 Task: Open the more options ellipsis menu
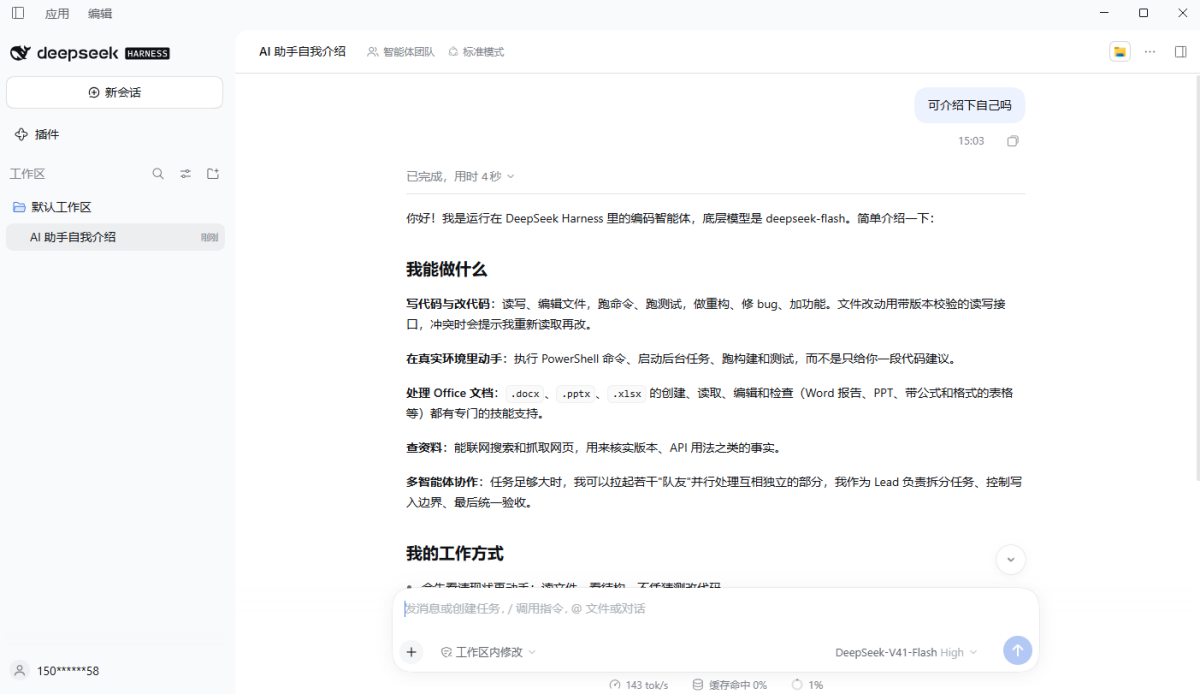coord(1150,52)
